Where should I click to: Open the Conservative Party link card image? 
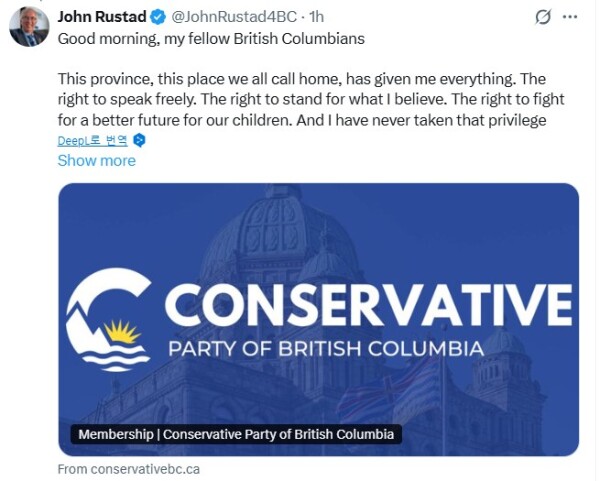(x=318, y=250)
